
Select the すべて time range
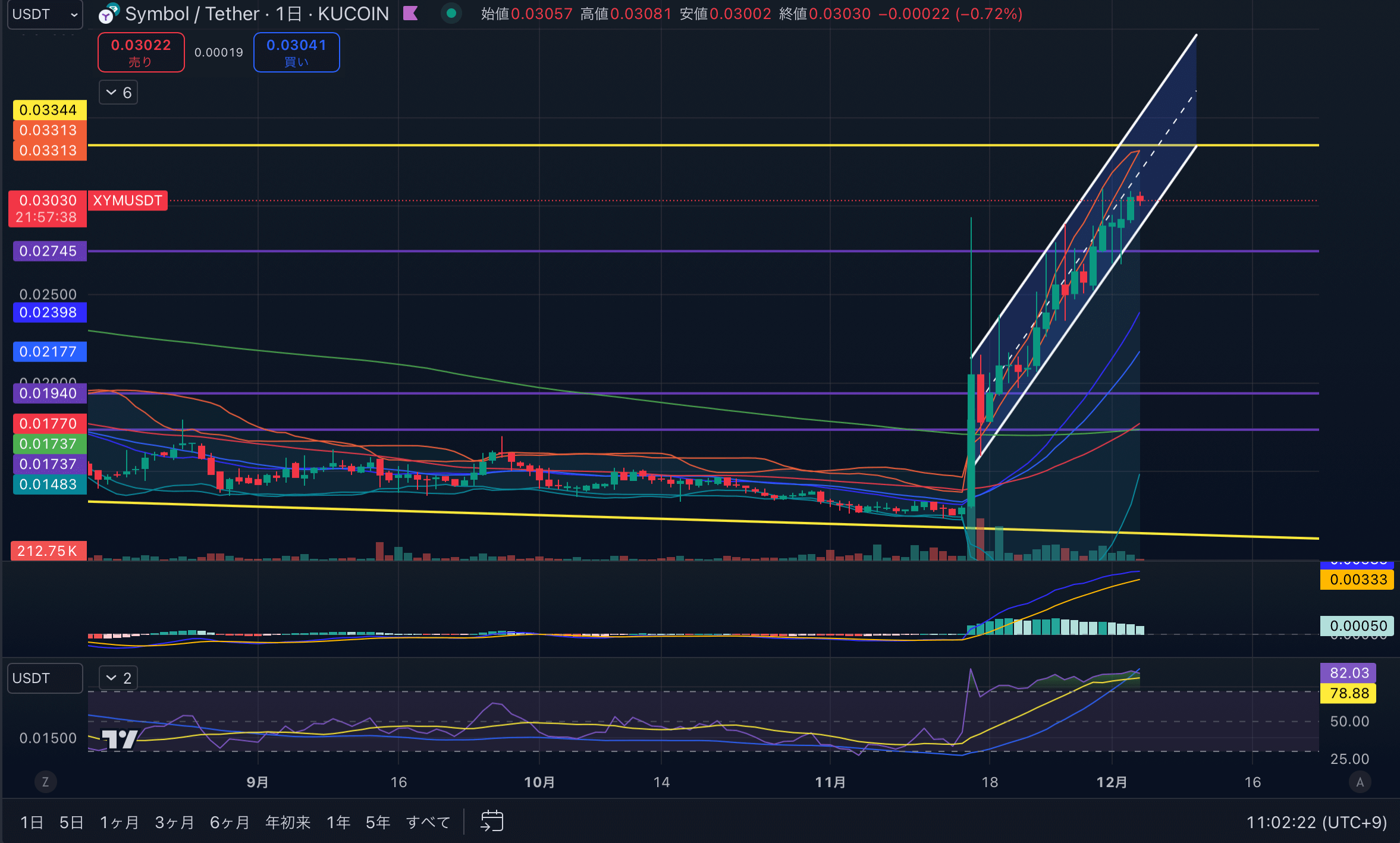[x=428, y=822]
